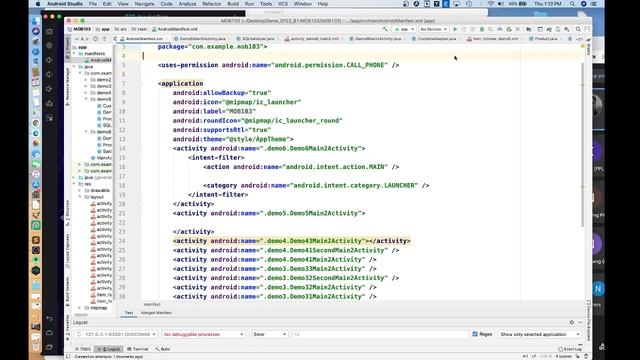
Task: Minimize the Logcat panel with hide icon
Action: [x=580, y=322]
